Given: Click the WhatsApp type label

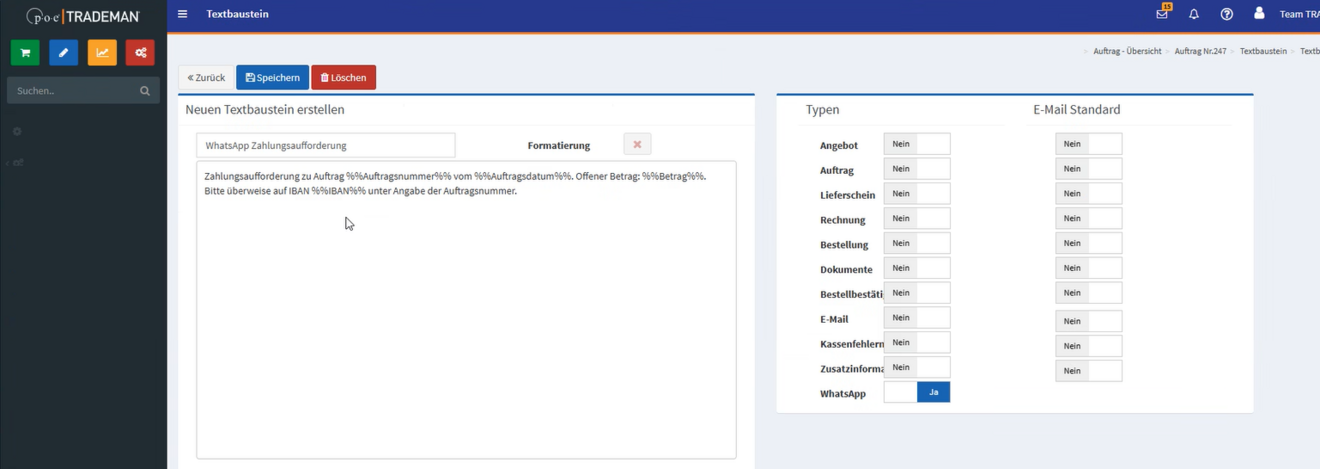Looking at the screenshot, I should pyautogui.click(x=843, y=394).
